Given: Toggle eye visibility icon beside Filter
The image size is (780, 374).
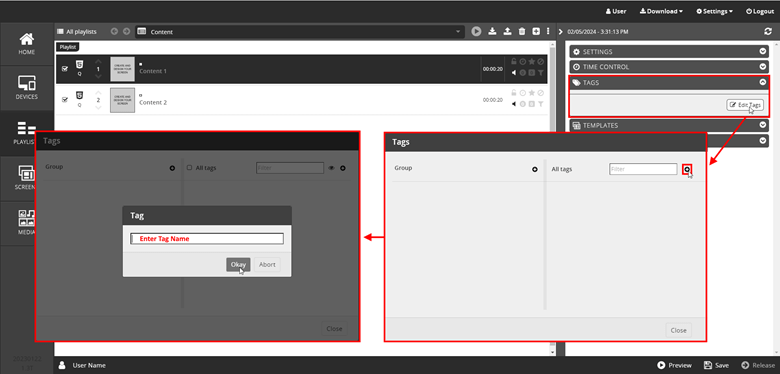Looking at the screenshot, I should pos(332,168).
